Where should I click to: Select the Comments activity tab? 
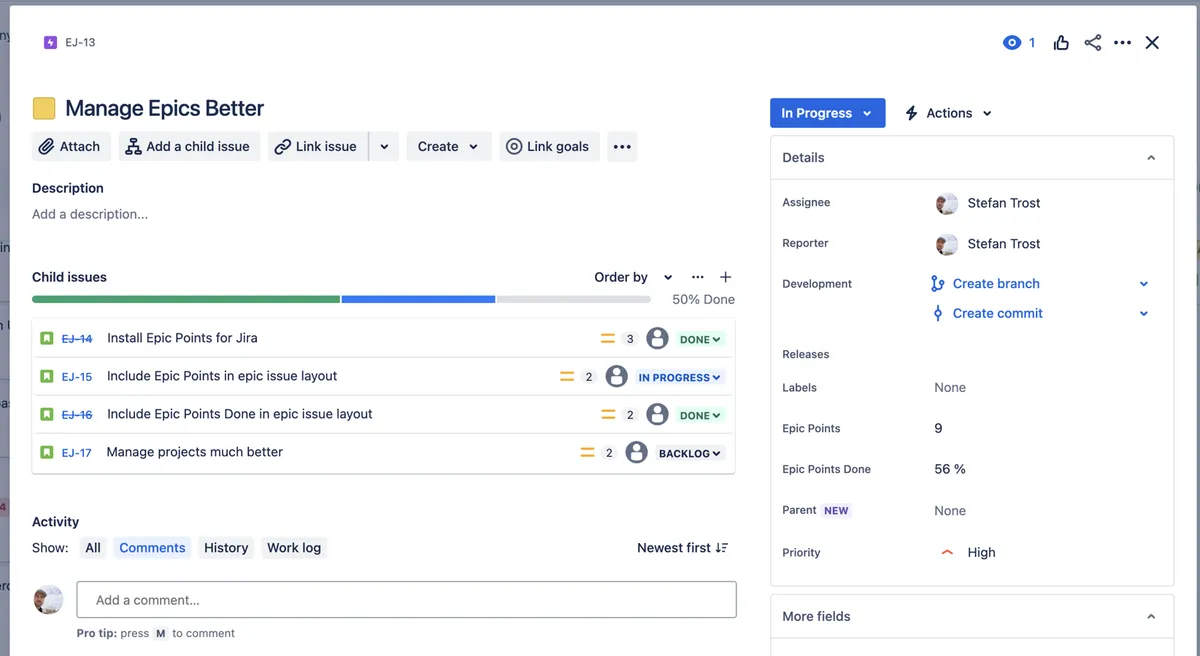click(152, 548)
